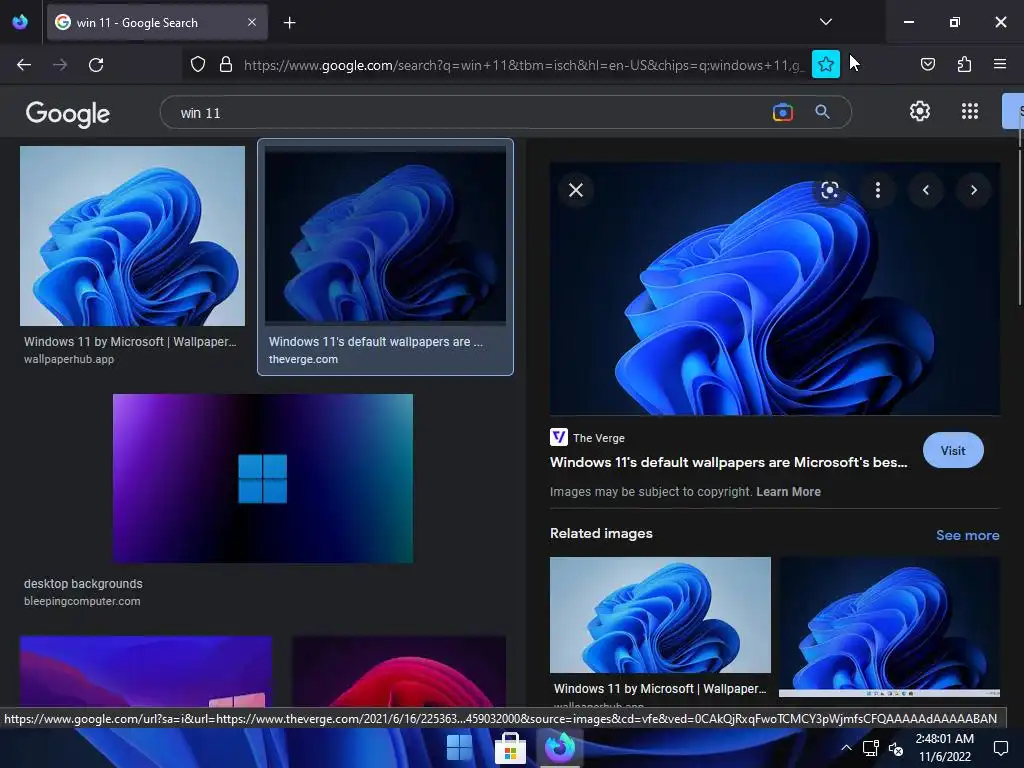Save page to Pocket icon
This screenshot has width=1024, height=768.
click(x=927, y=64)
